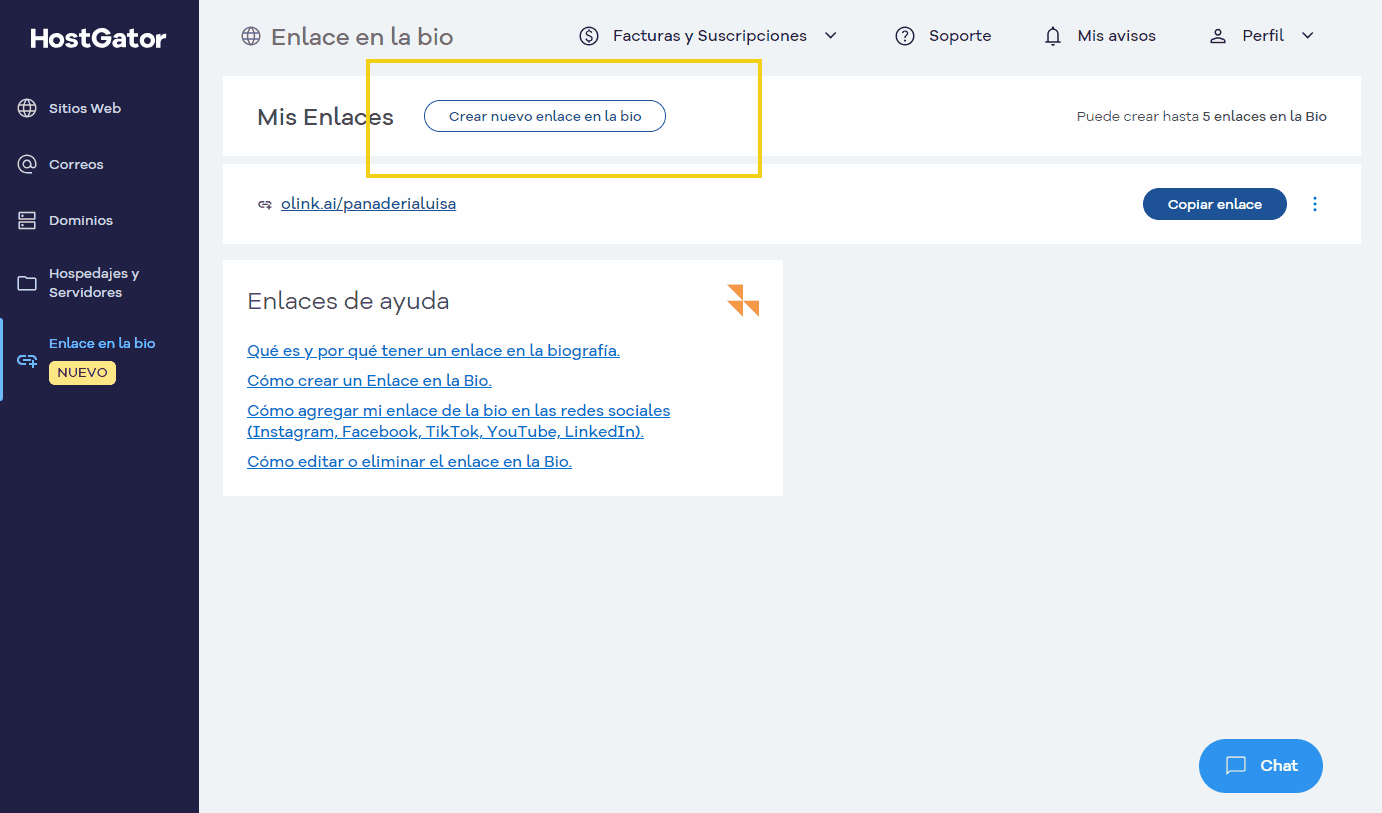
Task: Expand Facturas y Suscripciones chevron
Action: pyautogui.click(x=830, y=36)
